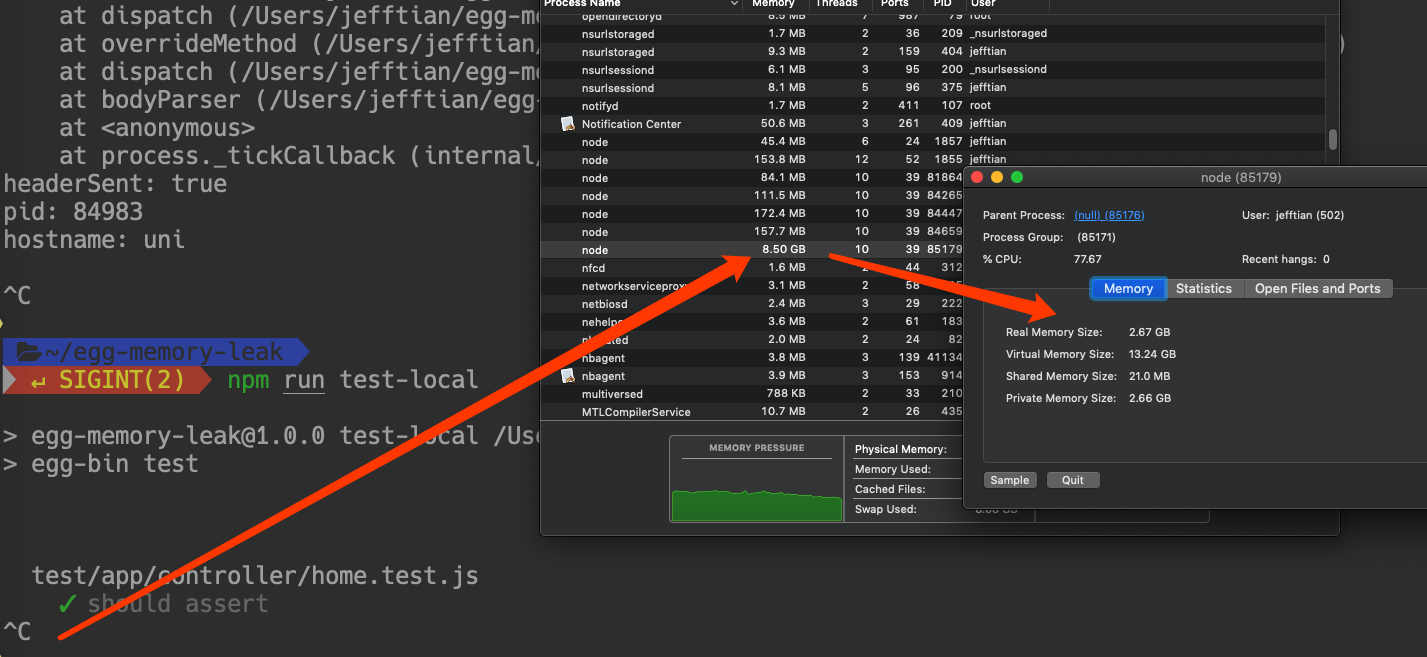Click the Notification Center app icon in process list
1427x657 pixels.
[x=569, y=123]
